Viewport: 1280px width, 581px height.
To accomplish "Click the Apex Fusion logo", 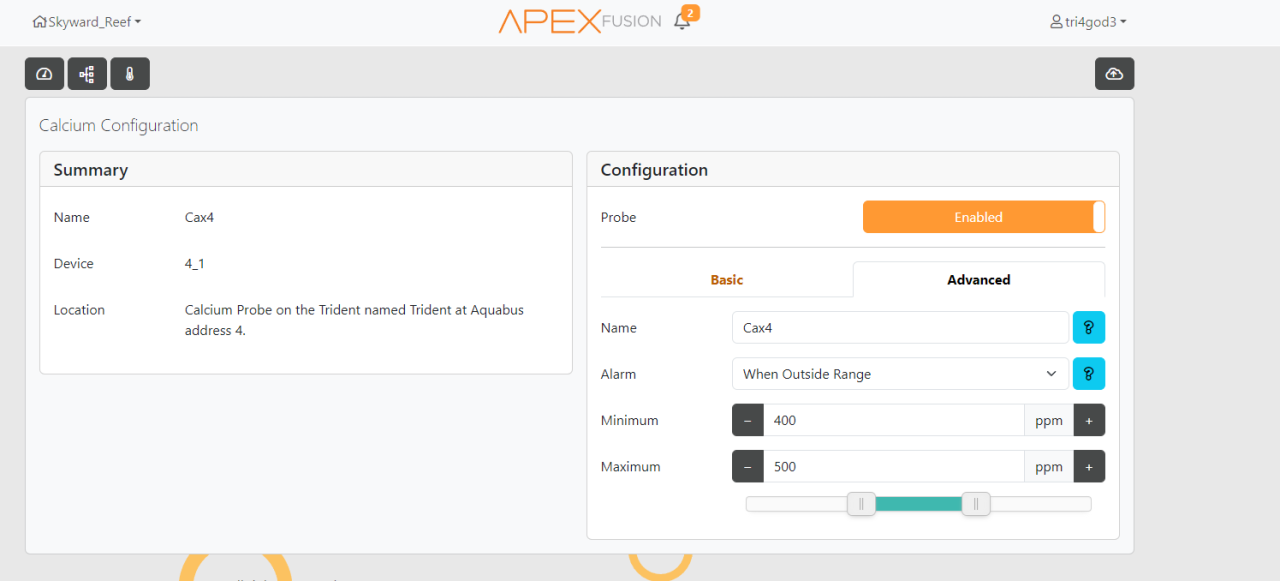I will point(579,21).
